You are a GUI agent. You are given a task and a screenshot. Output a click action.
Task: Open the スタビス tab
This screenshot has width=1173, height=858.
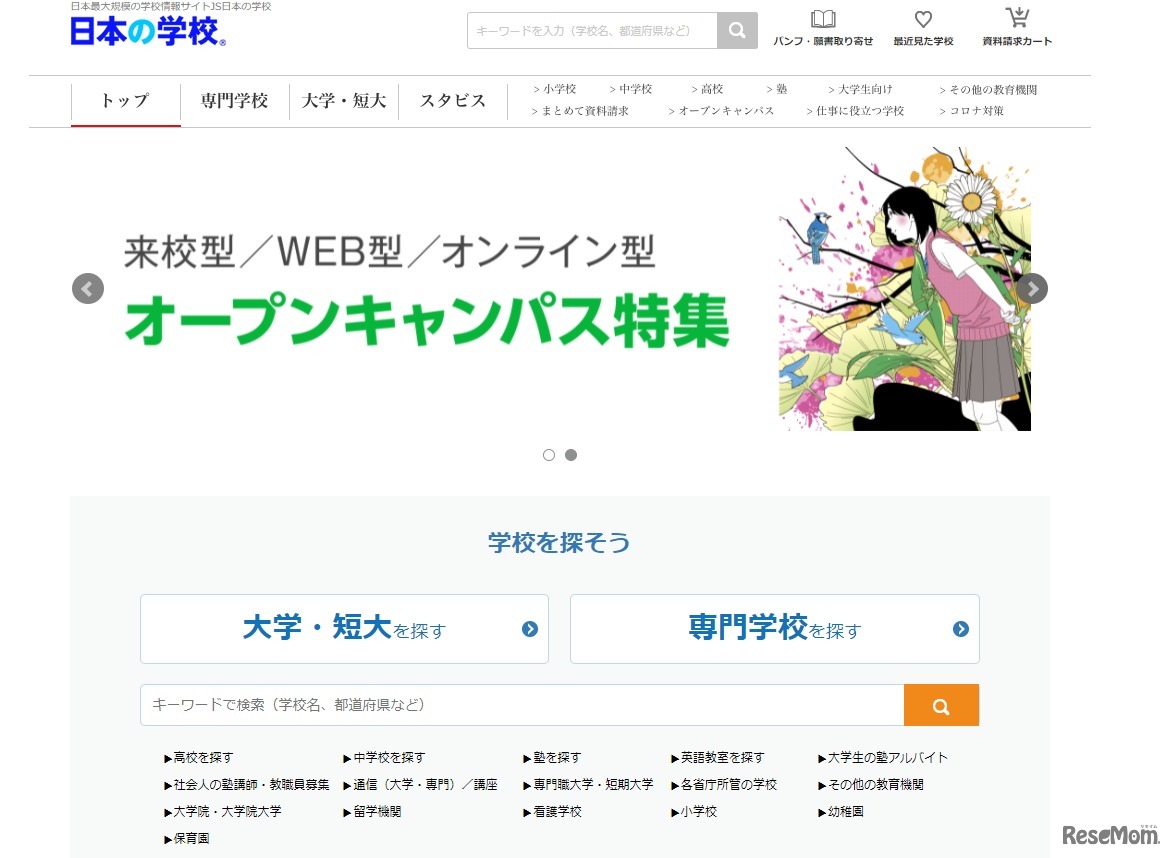click(x=452, y=101)
